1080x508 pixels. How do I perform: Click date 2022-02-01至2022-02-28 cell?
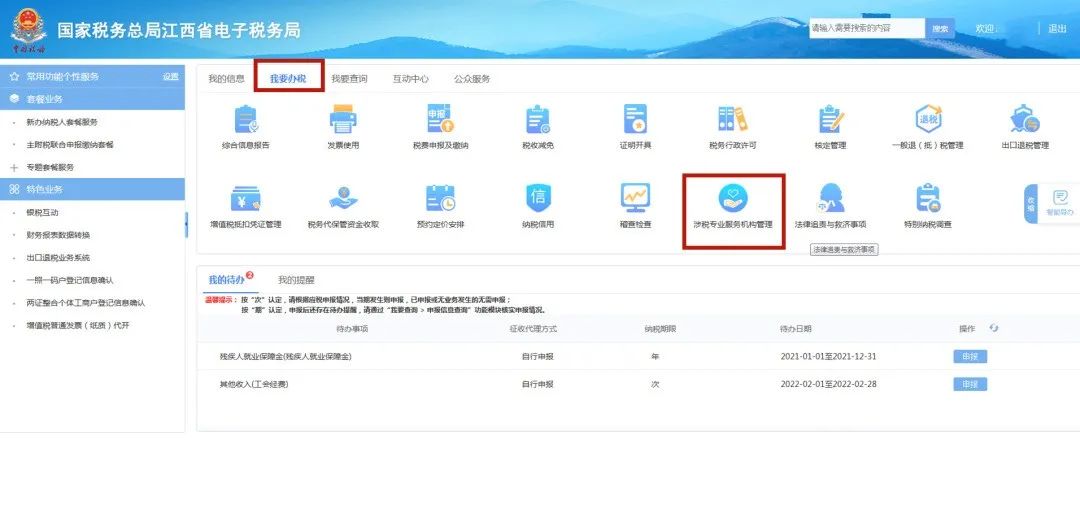coord(829,384)
